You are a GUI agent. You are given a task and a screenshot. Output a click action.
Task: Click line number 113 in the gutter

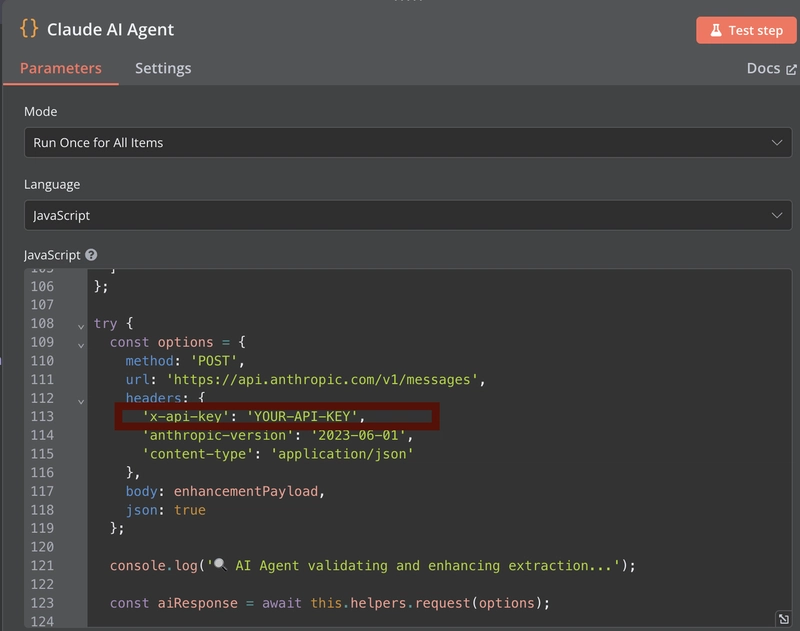point(42,416)
